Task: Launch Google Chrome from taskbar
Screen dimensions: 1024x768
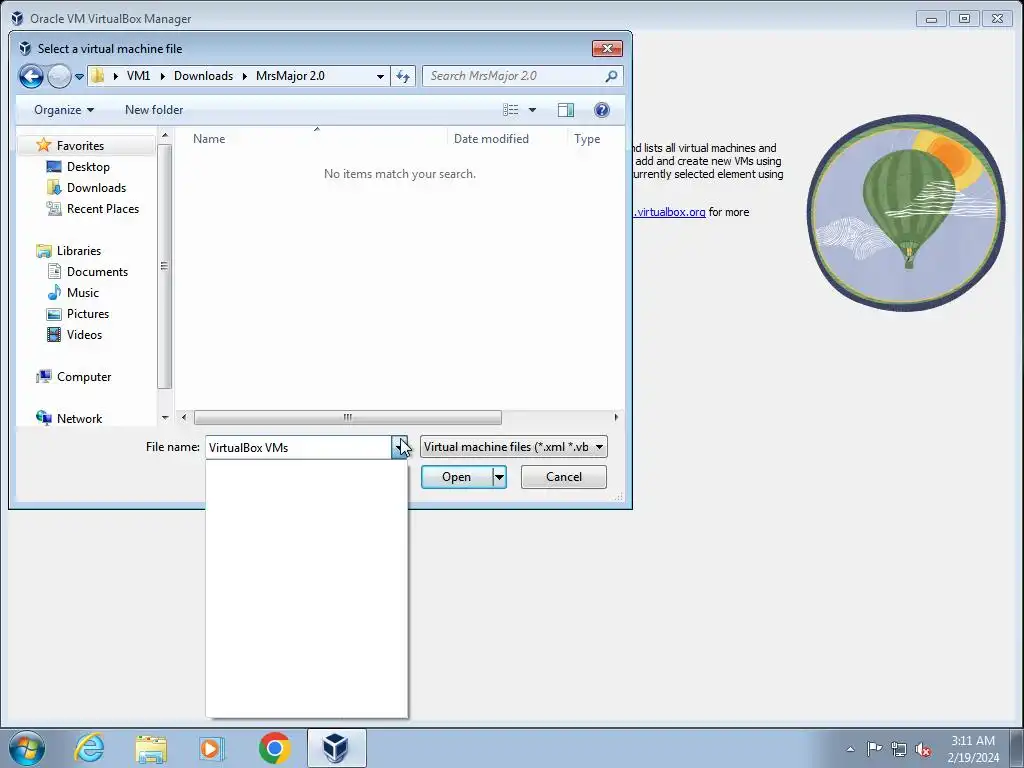Action: [274, 748]
